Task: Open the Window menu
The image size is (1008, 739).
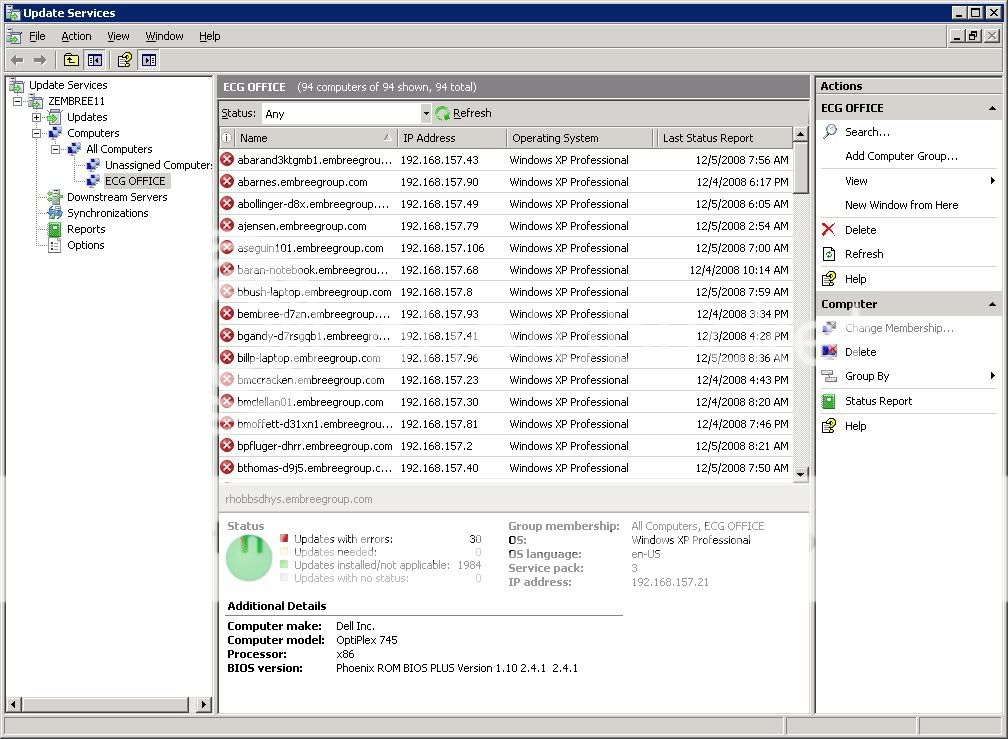Action: pos(164,36)
